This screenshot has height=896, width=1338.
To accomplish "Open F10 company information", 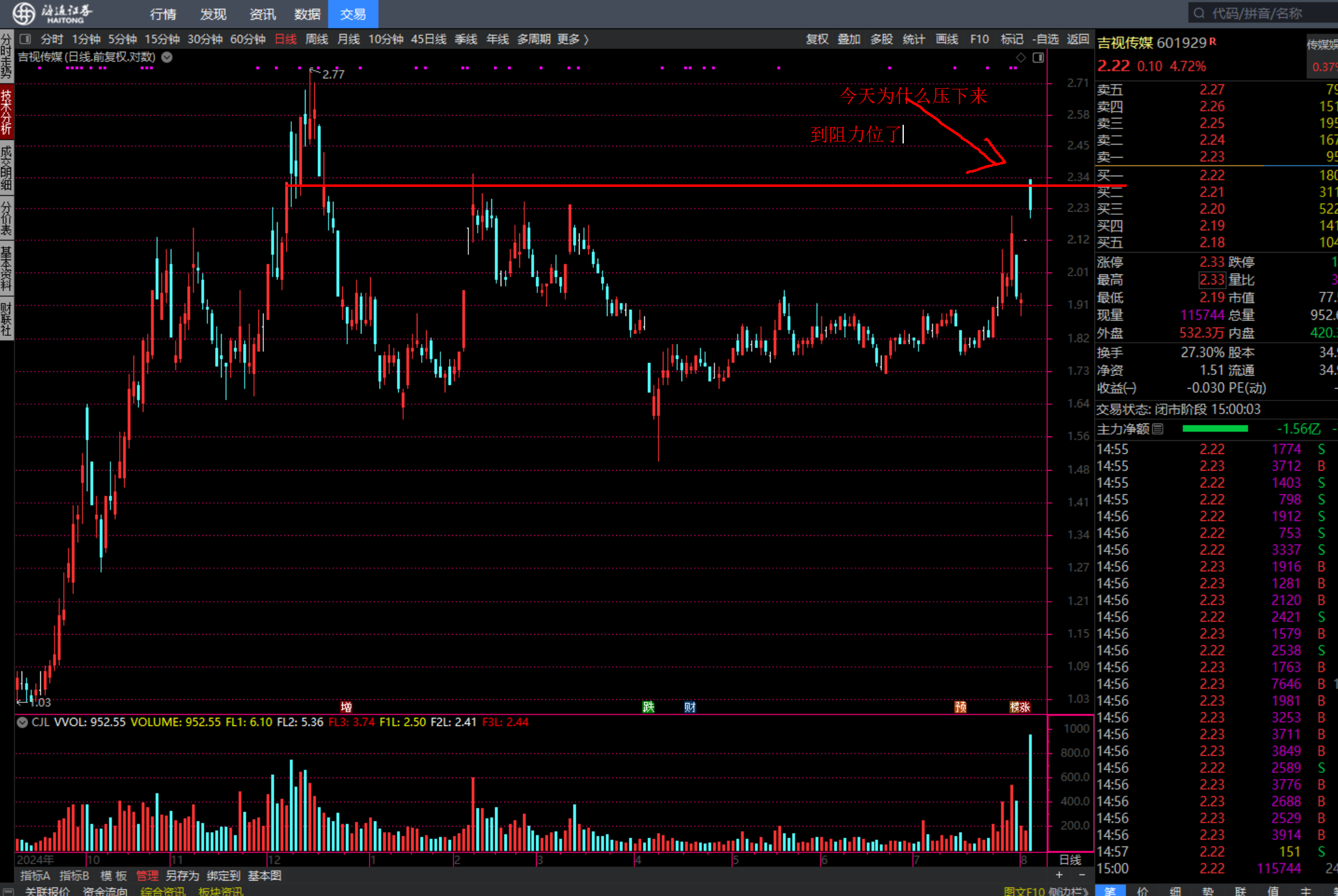I will point(980,39).
